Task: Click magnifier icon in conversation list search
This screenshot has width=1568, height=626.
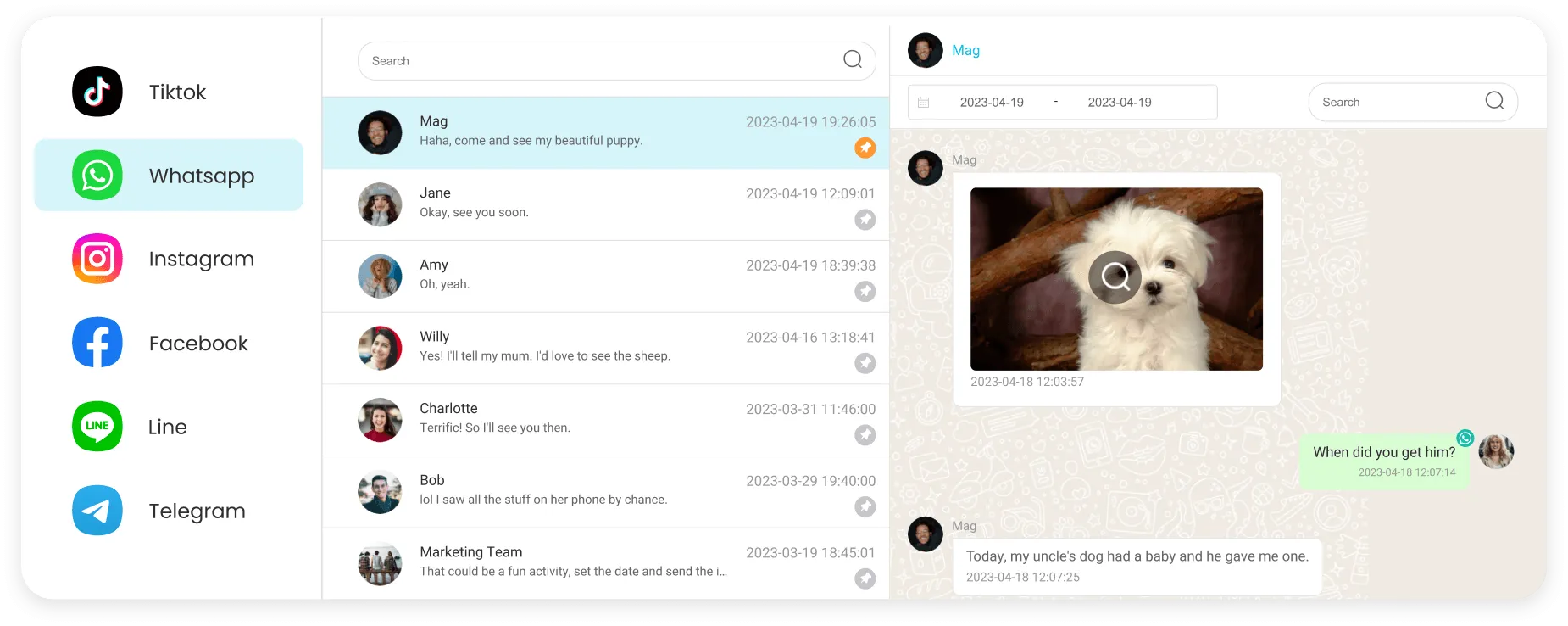Action: point(853,59)
